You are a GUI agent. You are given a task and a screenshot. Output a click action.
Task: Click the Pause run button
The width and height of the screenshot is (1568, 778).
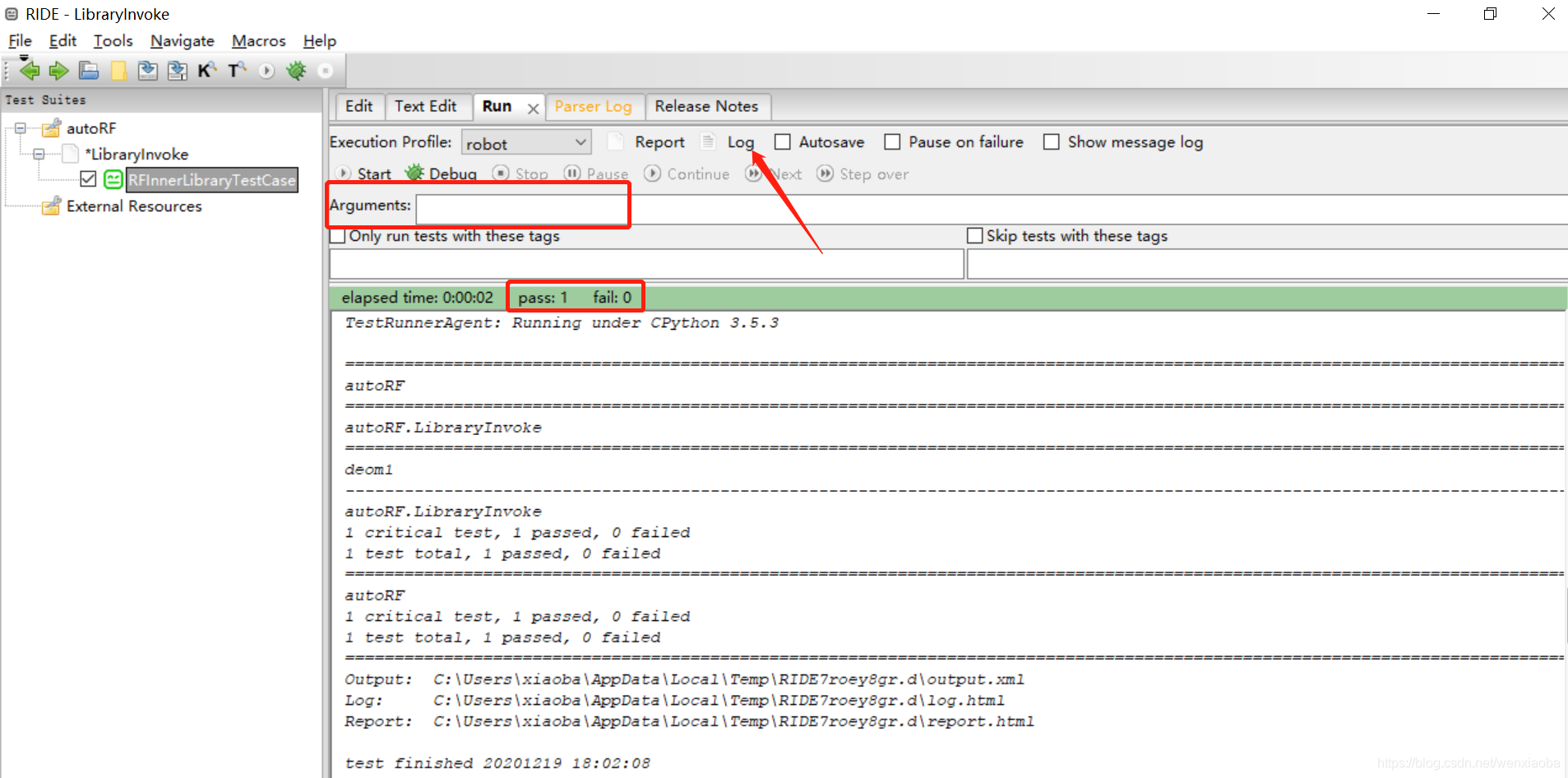pyautogui.click(x=596, y=174)
